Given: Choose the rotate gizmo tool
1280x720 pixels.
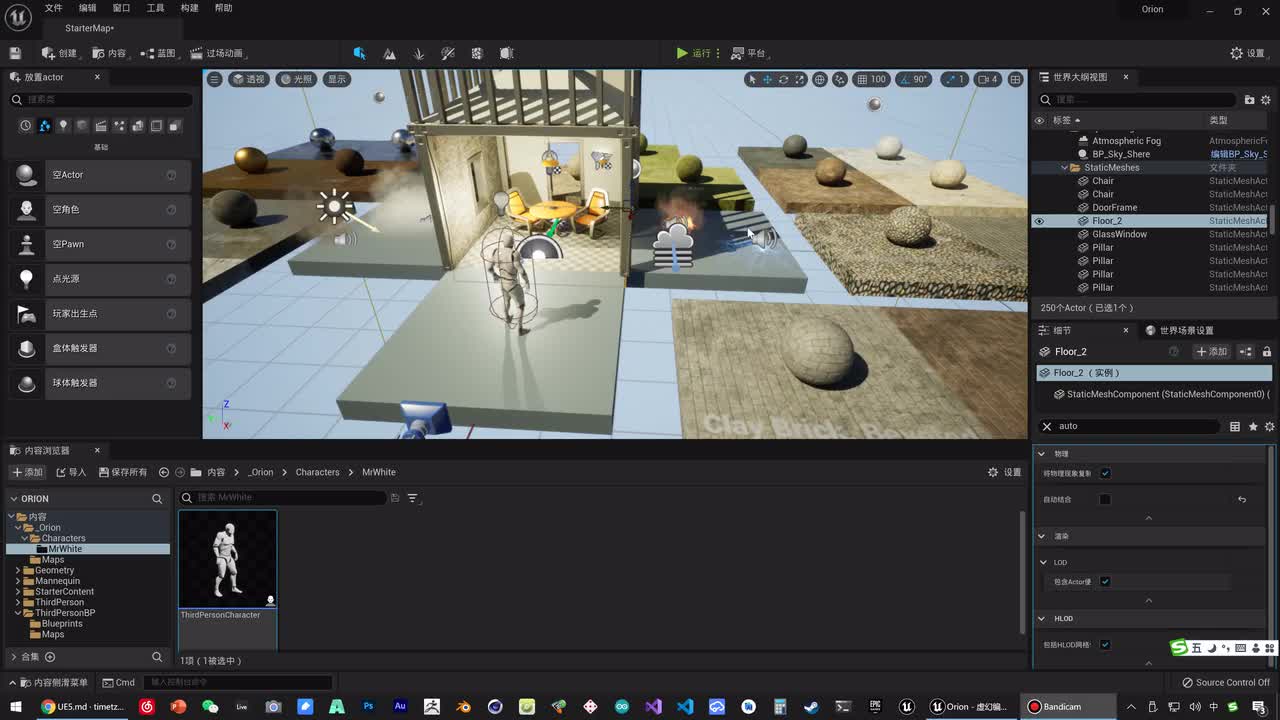Looking at the screenshot, I should [x=783, y=79].
